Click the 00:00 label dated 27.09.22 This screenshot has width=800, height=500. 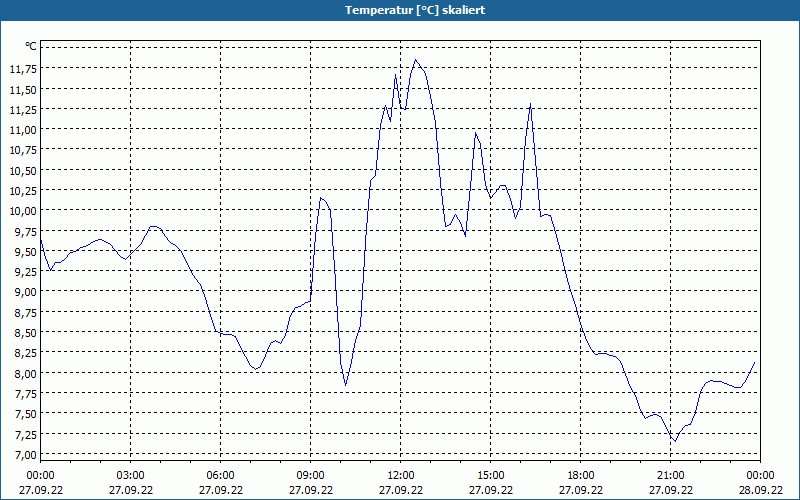pos(40,476)
